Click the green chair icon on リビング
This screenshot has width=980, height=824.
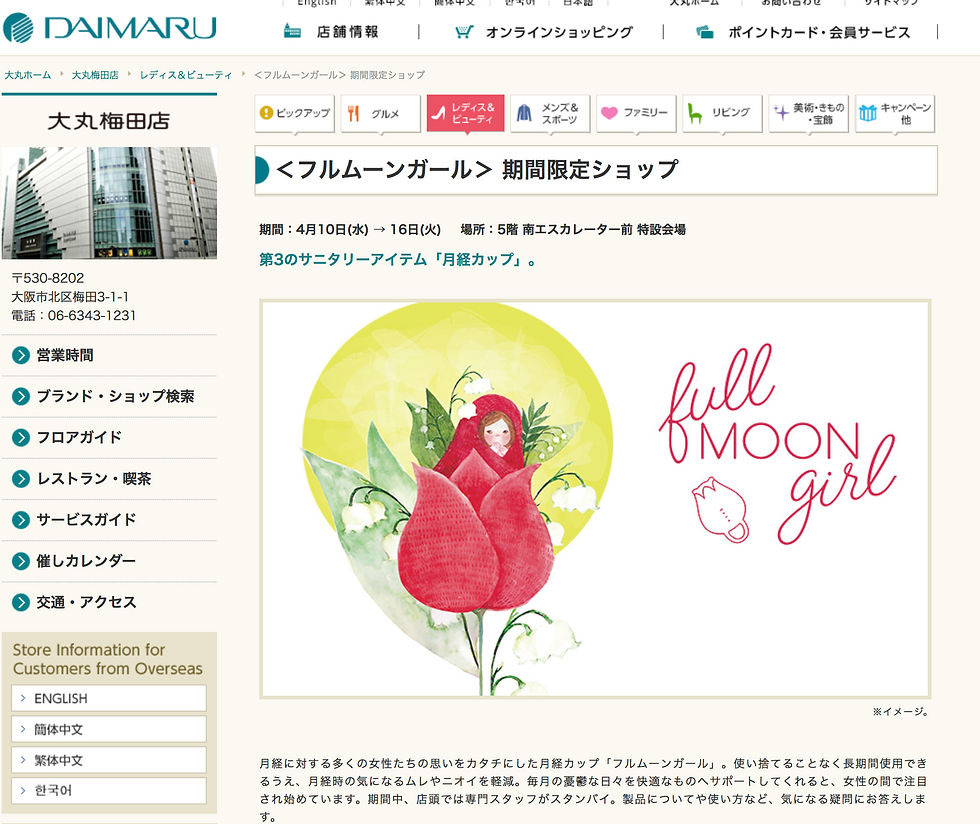694,113
